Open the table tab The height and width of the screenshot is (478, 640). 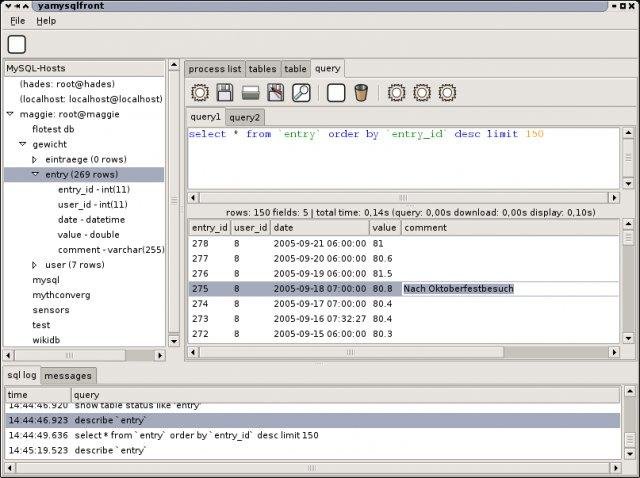click(x=296, y=69)
